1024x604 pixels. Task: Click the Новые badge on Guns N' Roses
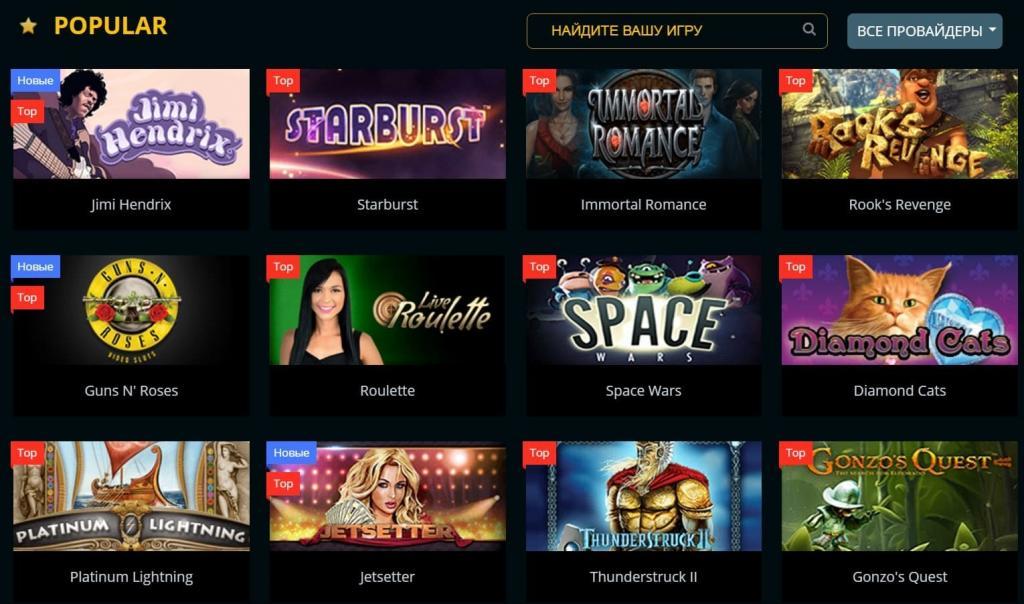tap(35, 267)
